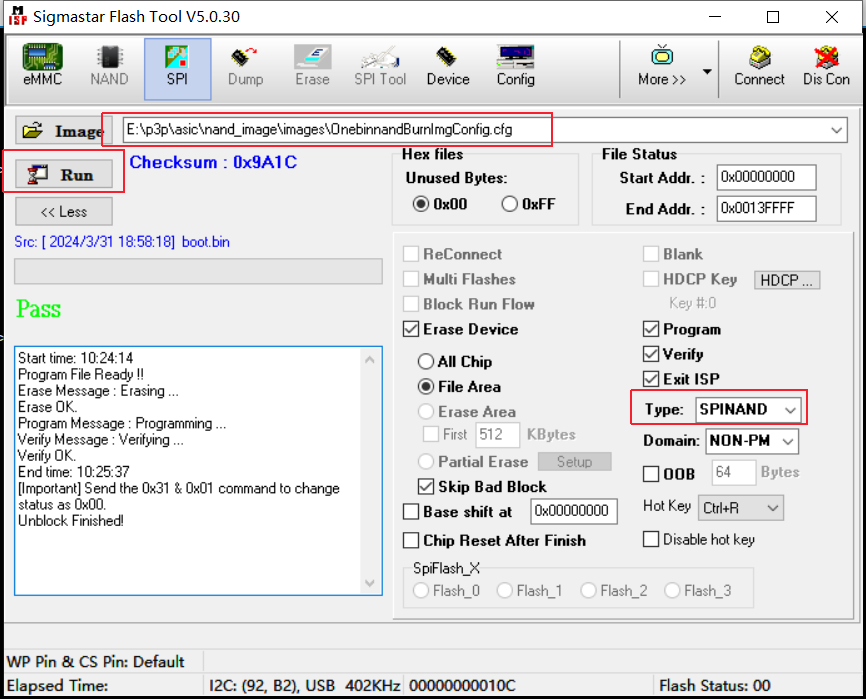Uncheck the Program checkbox

tap(651, 329)
